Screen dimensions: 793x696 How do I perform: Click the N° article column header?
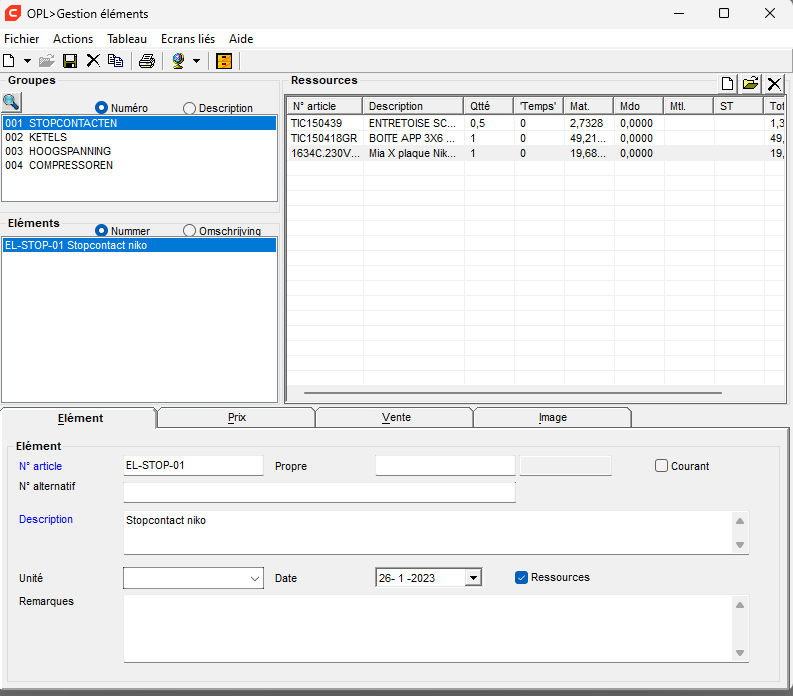click(325, 106)
